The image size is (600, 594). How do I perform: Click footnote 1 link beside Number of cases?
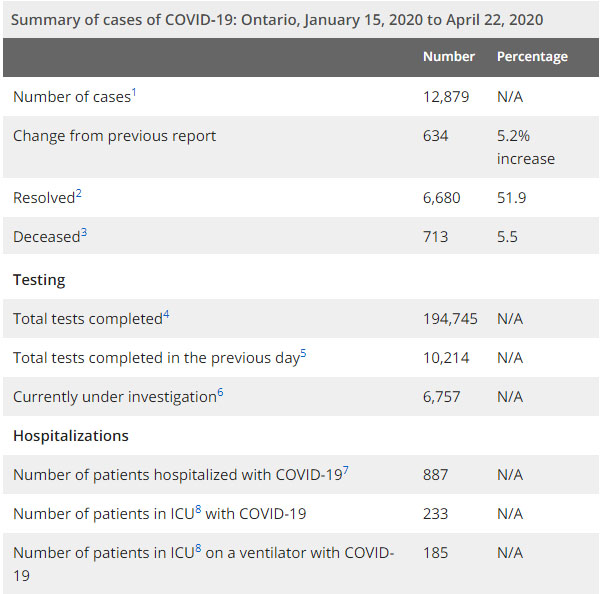coord(134,91)
